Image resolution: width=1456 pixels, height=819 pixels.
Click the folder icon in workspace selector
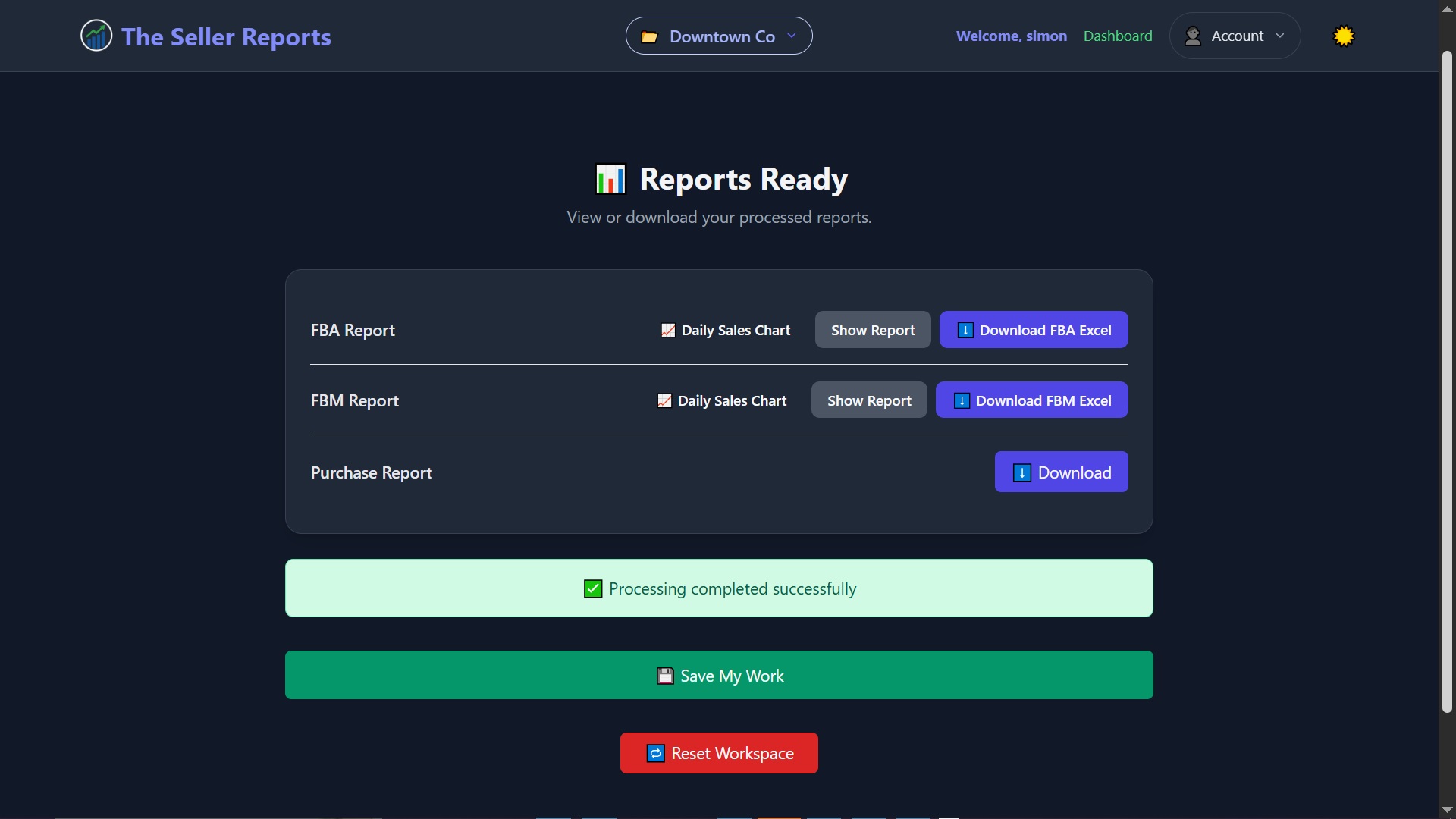point(650,36)
